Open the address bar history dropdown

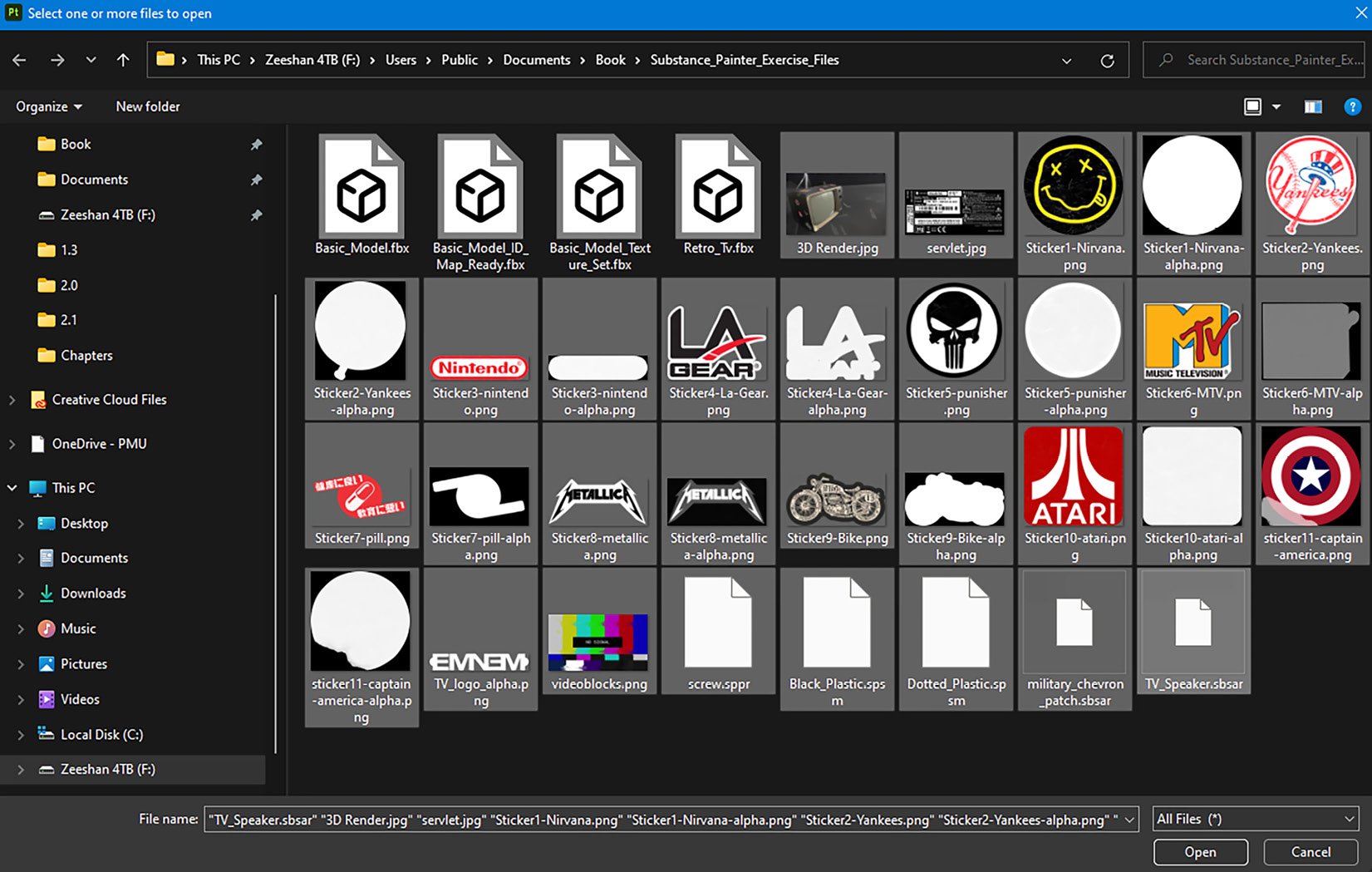coord(1066,61)
